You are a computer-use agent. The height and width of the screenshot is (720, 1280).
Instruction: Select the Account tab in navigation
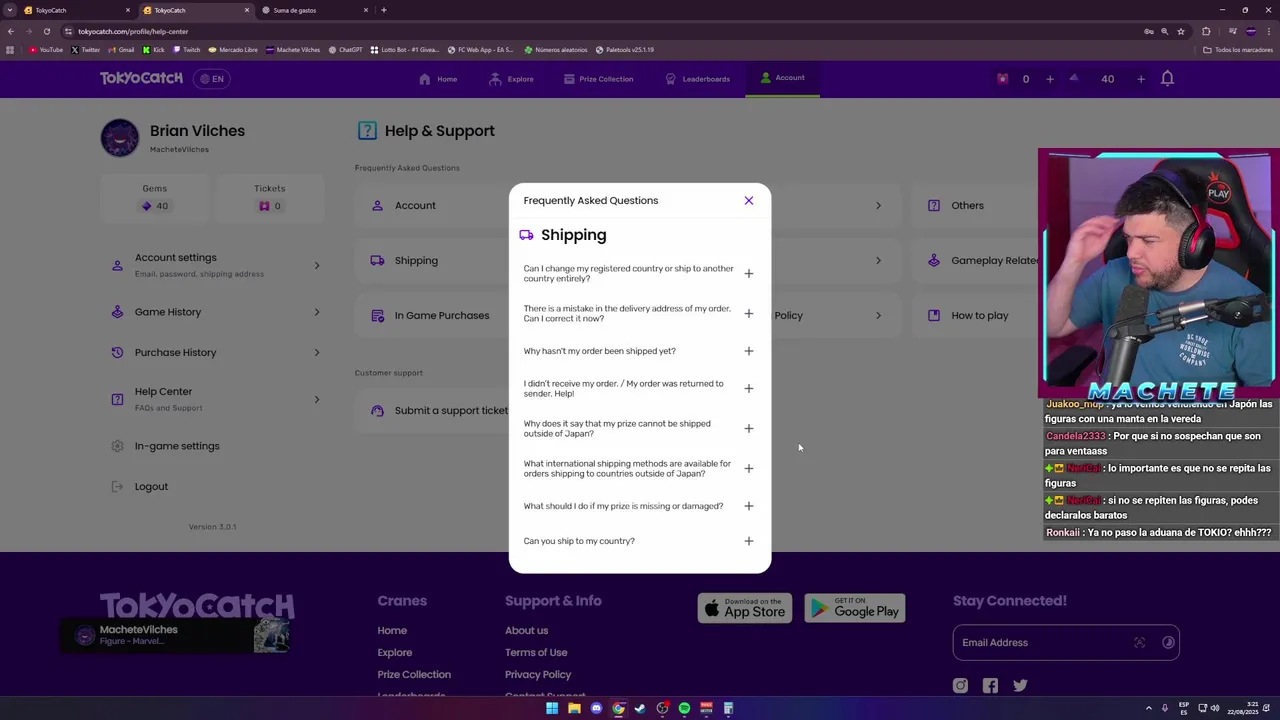pos(782,78)
